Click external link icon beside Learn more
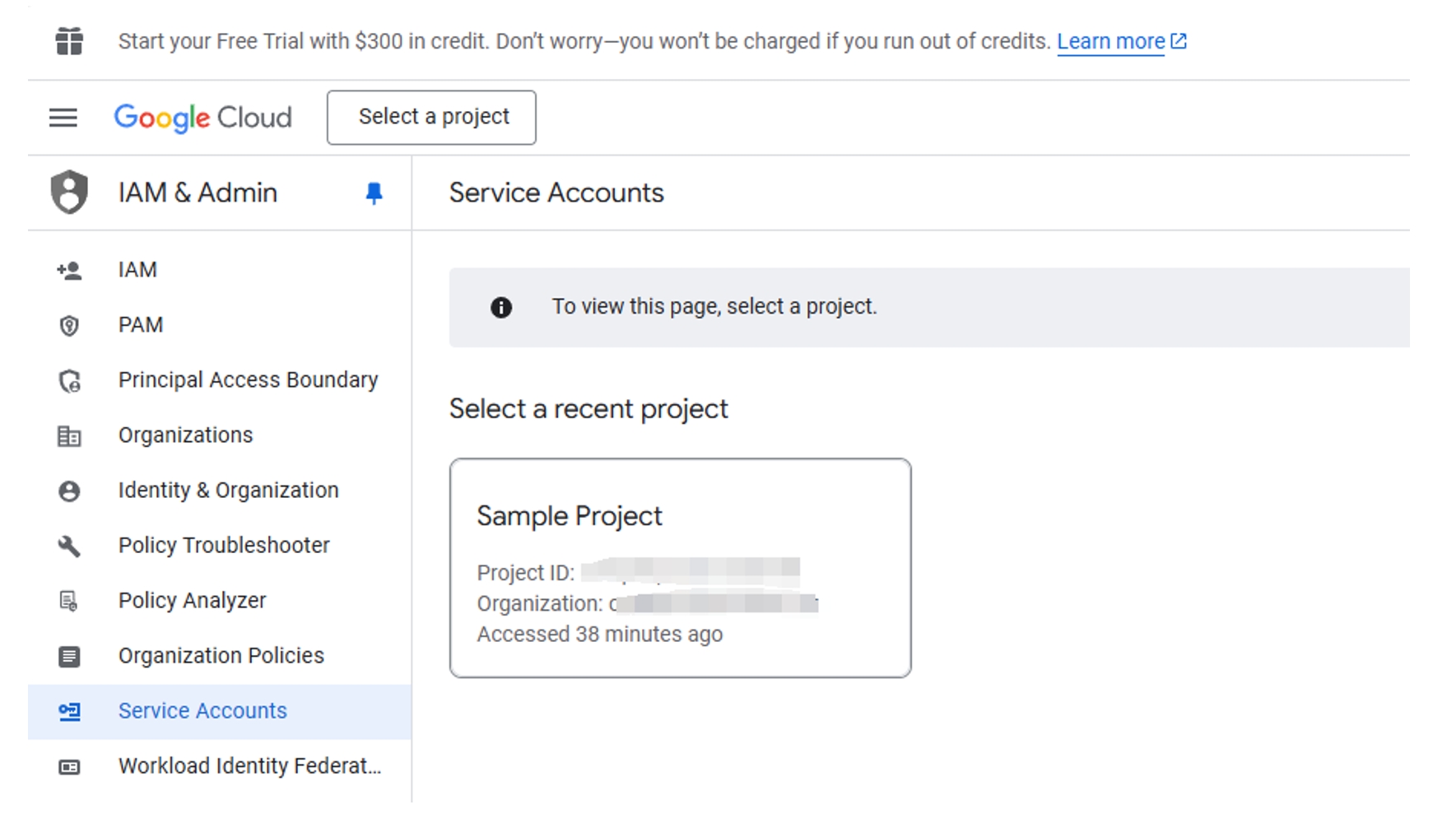Image resolution: width=1456 pixels, height=814 pixels. coord(1179,41)
